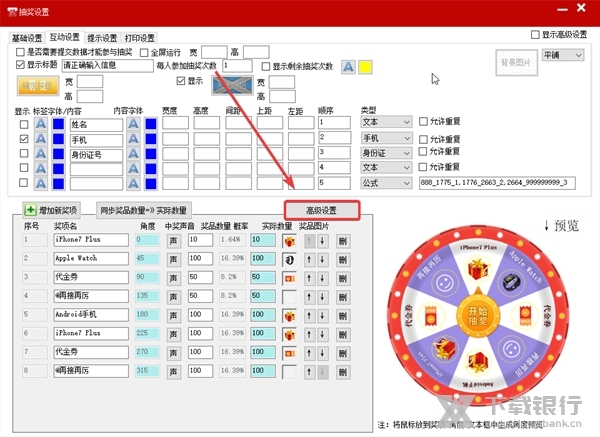Open 平铺 background mode dropdown
This screenshot has height=437, width=600.
click(x=562, y=55)
